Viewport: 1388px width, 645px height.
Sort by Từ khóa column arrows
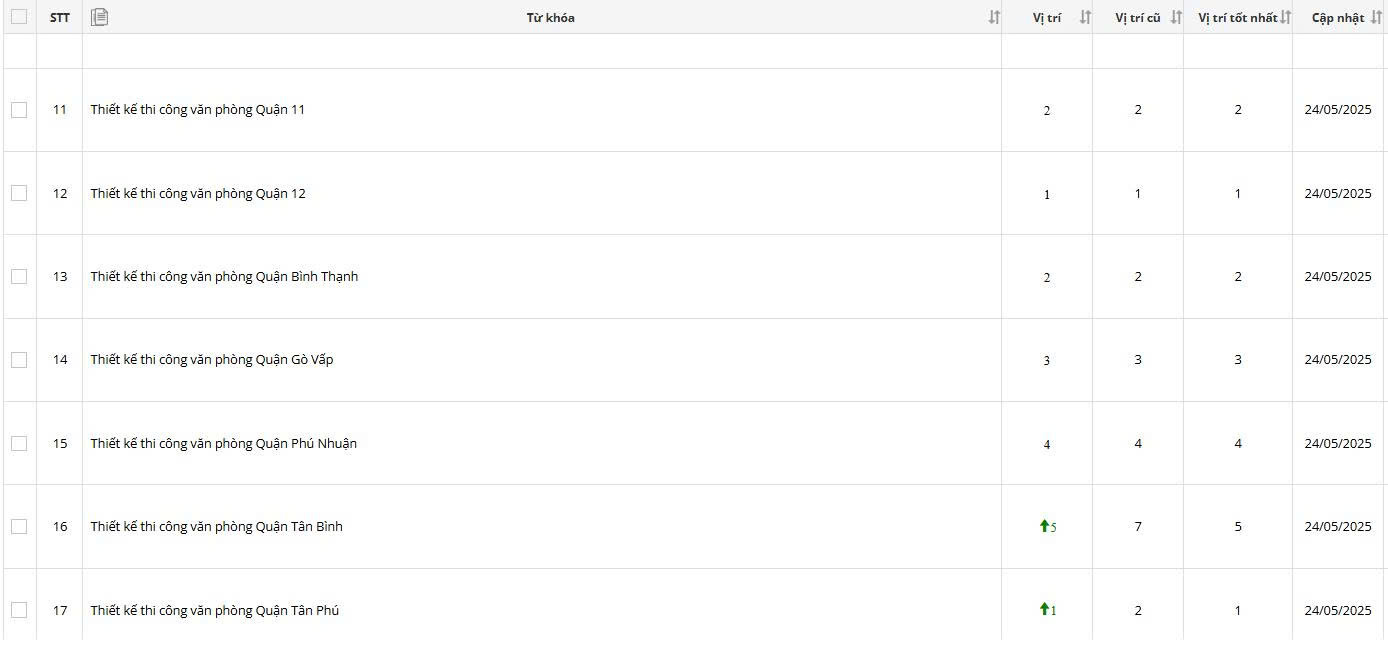pos(994,17)
